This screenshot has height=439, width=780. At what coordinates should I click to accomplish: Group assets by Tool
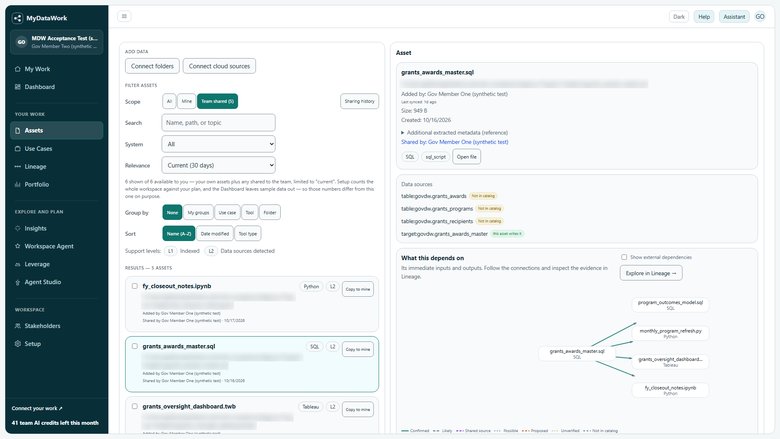point(250,212)
